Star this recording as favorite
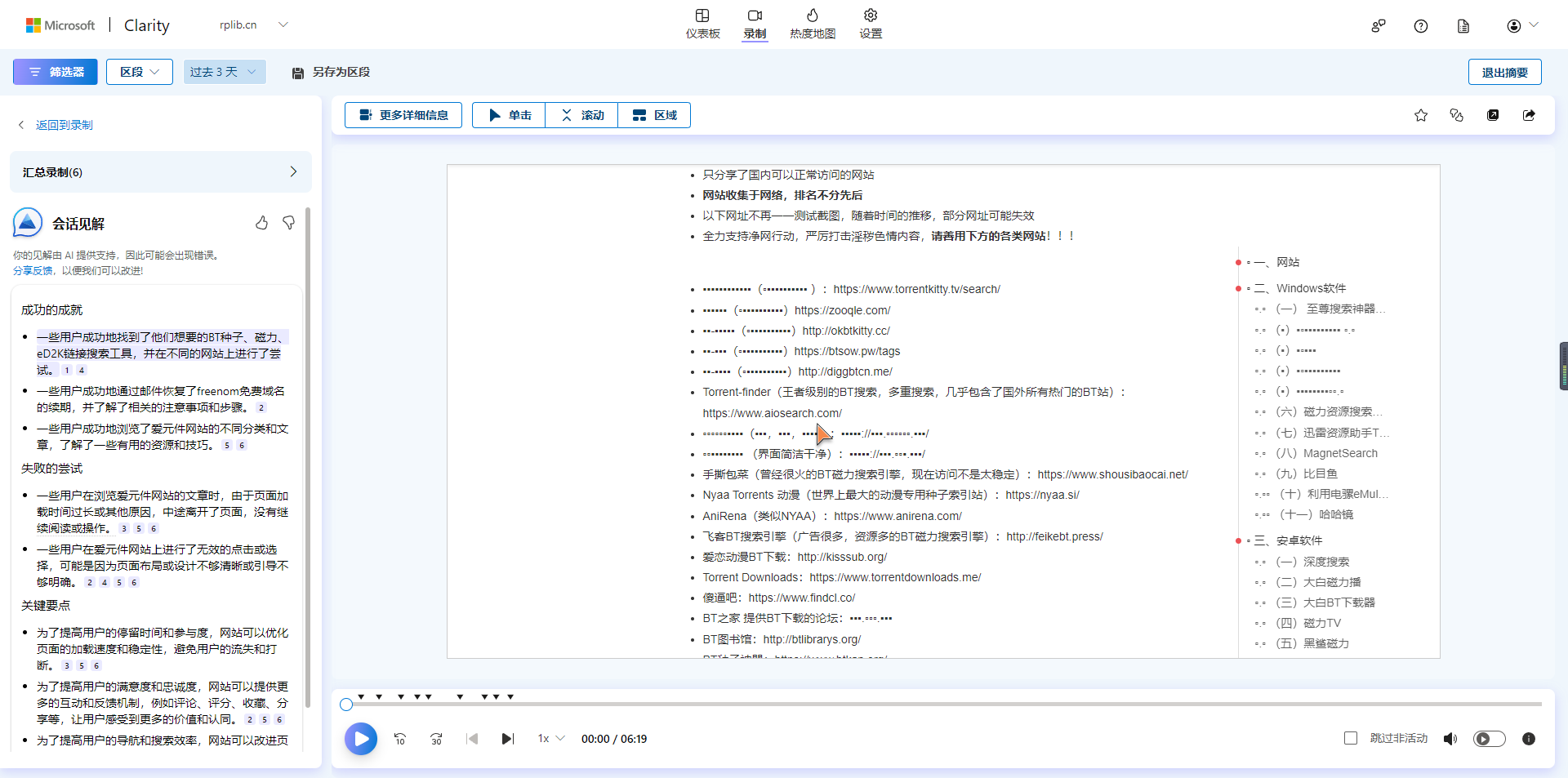The height and width of the screenshot is (778, 1568). 1420,115
